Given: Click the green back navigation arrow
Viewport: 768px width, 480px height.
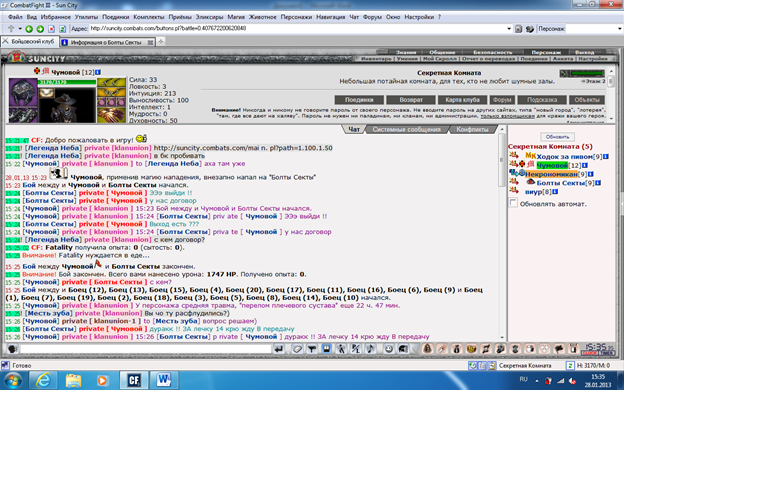Looking at the screenshot, I should click(29, 29).
